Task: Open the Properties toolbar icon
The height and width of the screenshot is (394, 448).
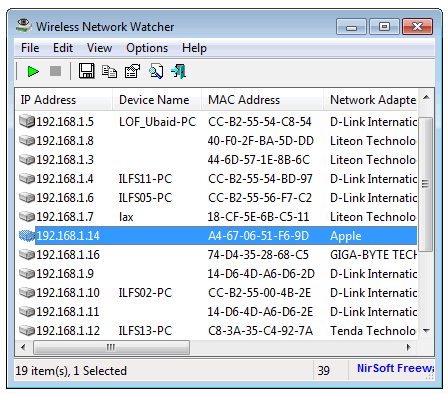Action: 132,71
